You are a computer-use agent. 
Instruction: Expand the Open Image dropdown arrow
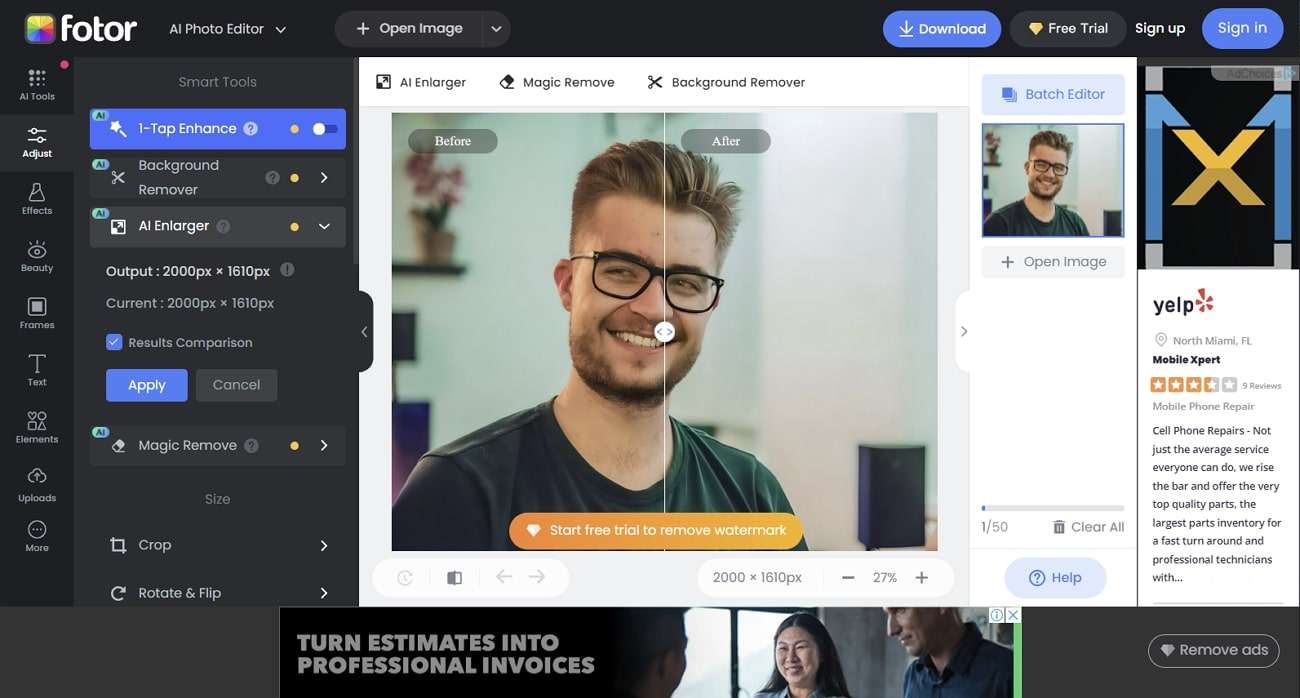(x=496, y=29)
